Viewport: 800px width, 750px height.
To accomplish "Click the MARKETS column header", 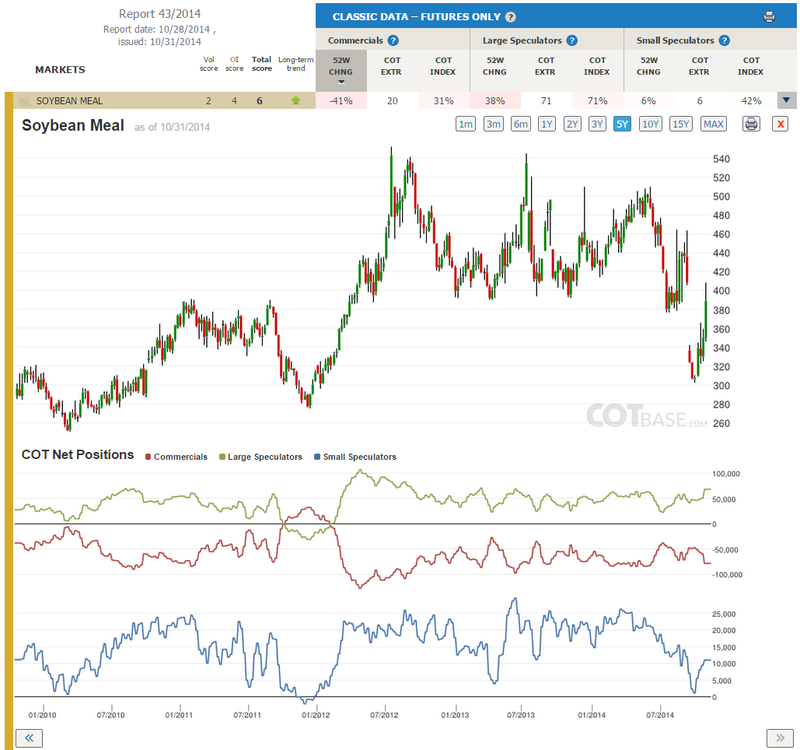I will (x=60, y=69).
